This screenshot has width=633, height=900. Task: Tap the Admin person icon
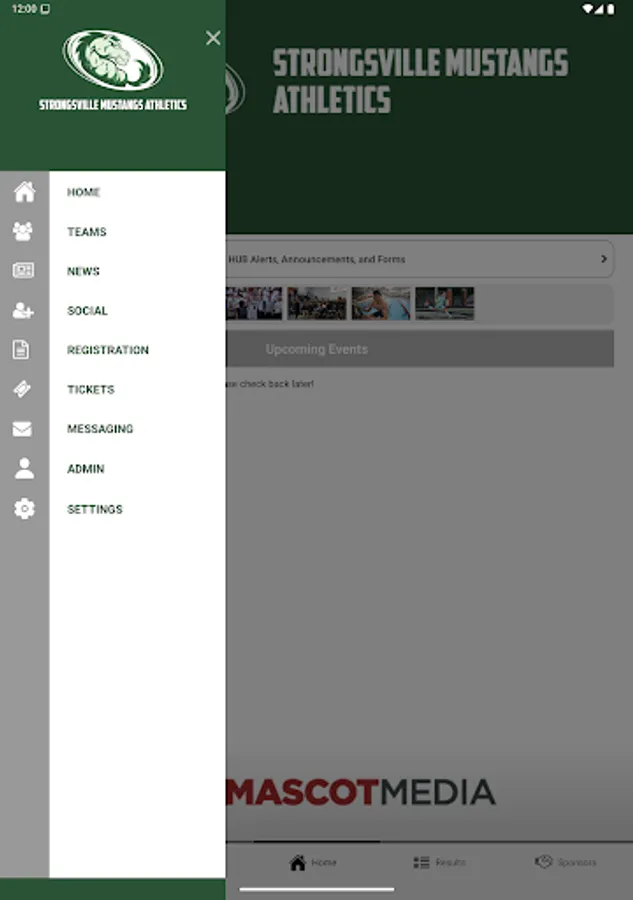click(24, 468)
